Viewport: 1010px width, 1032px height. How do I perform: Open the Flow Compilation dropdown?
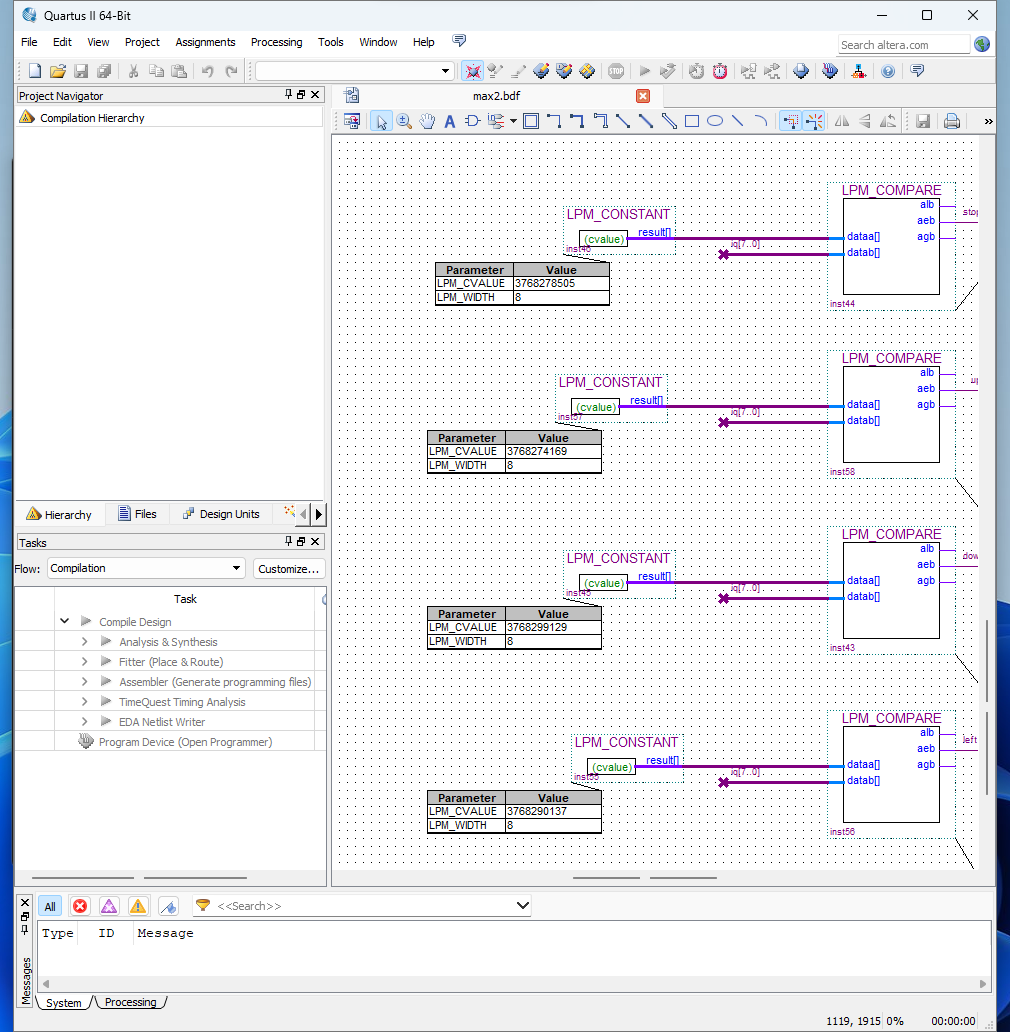click(146, 568)
